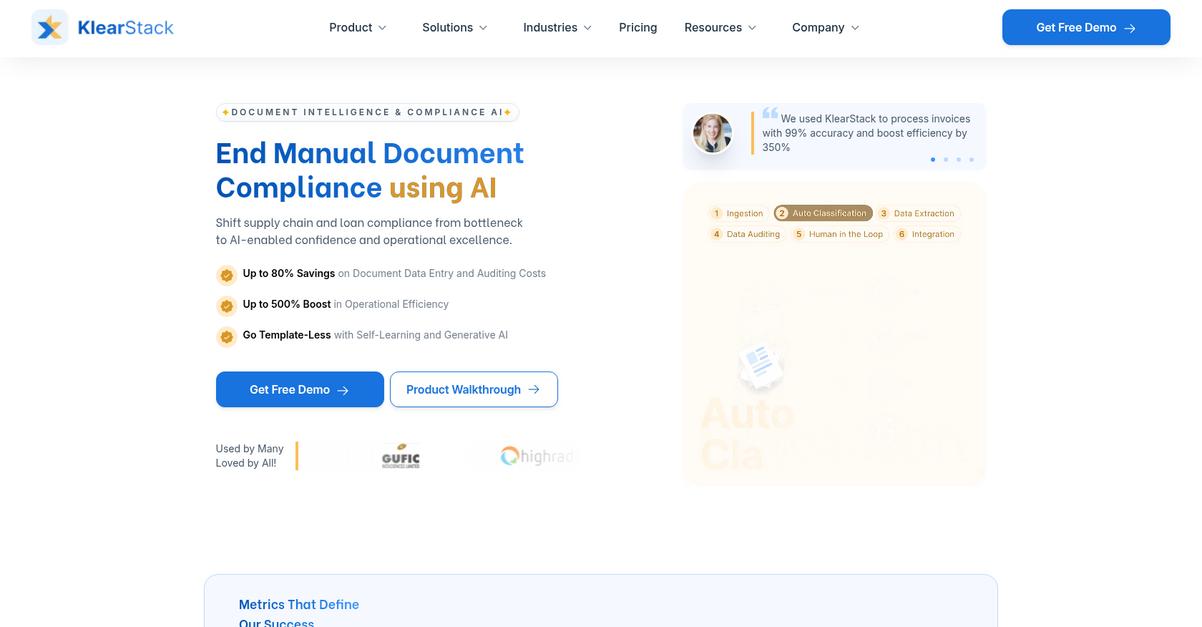Click the GUFIC client logo
The width and height of the screenshot is (1202, 627).
click(400, 456)
